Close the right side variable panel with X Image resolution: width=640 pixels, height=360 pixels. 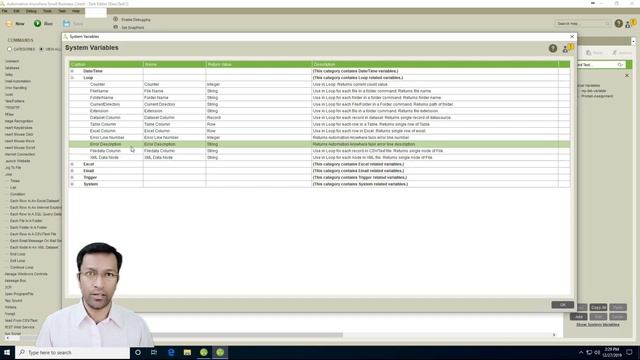(x=627, y=76)
